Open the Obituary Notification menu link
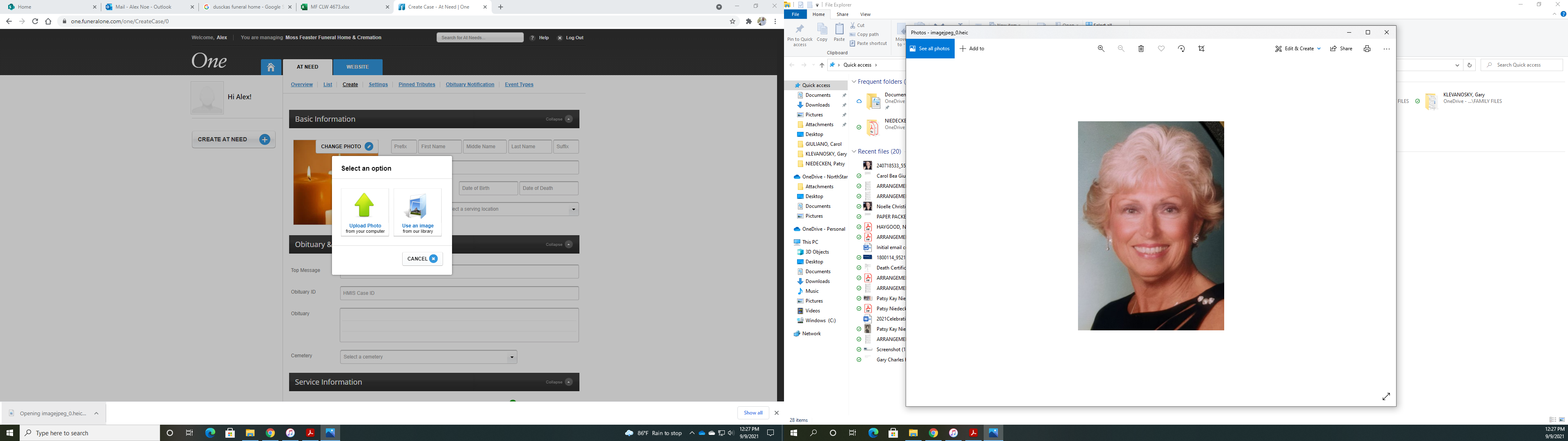1568x441 pixels. click(469, 85)
